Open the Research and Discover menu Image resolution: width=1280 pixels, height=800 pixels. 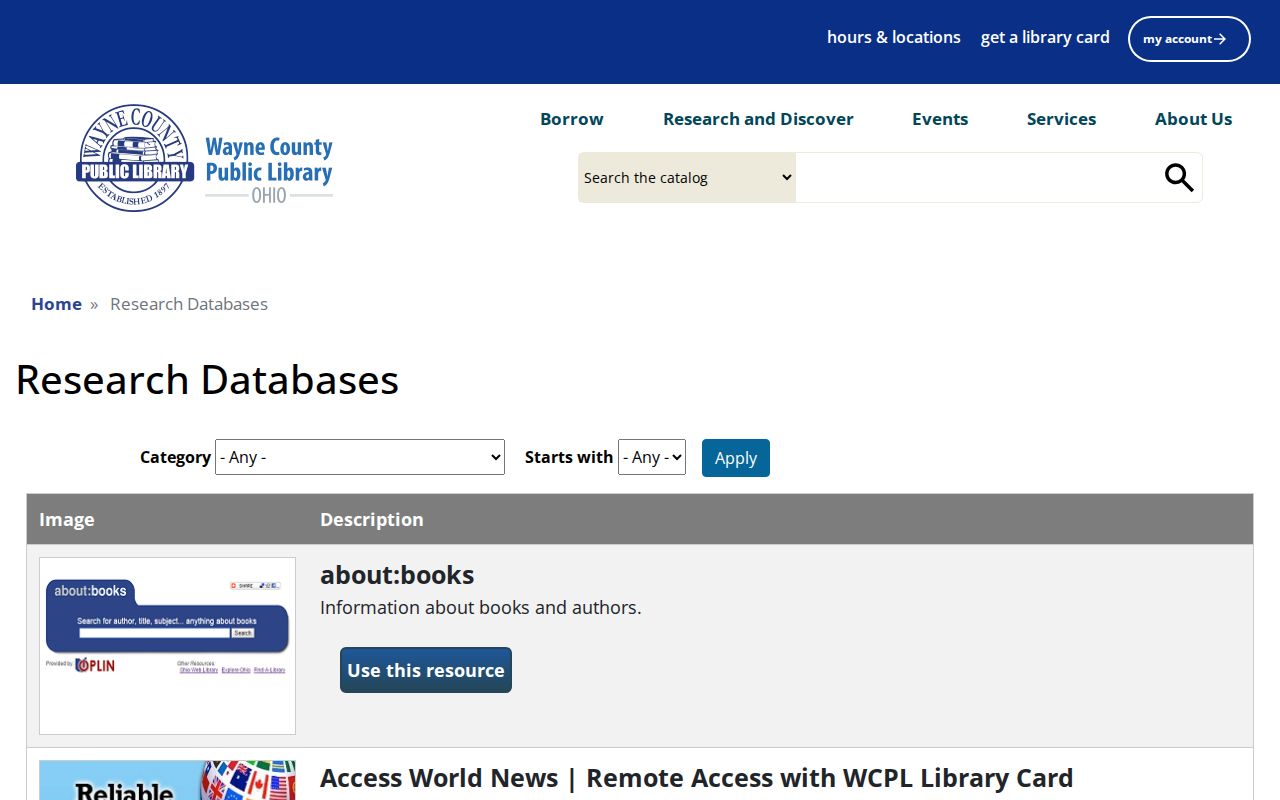(x=758, y=119)
